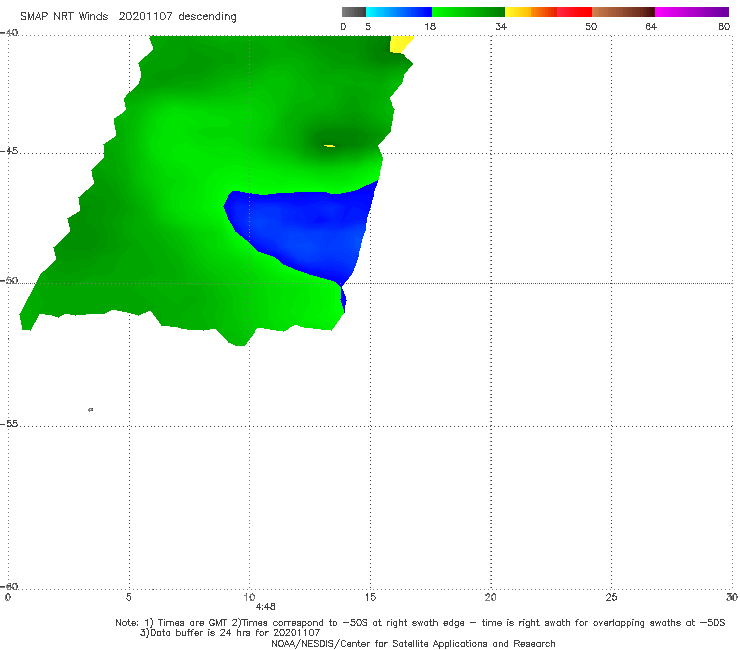Image resolution: width=740 pixels, height=650 pixels.
Task: Click the longitude axis label 15
Action: coord(370,598)
